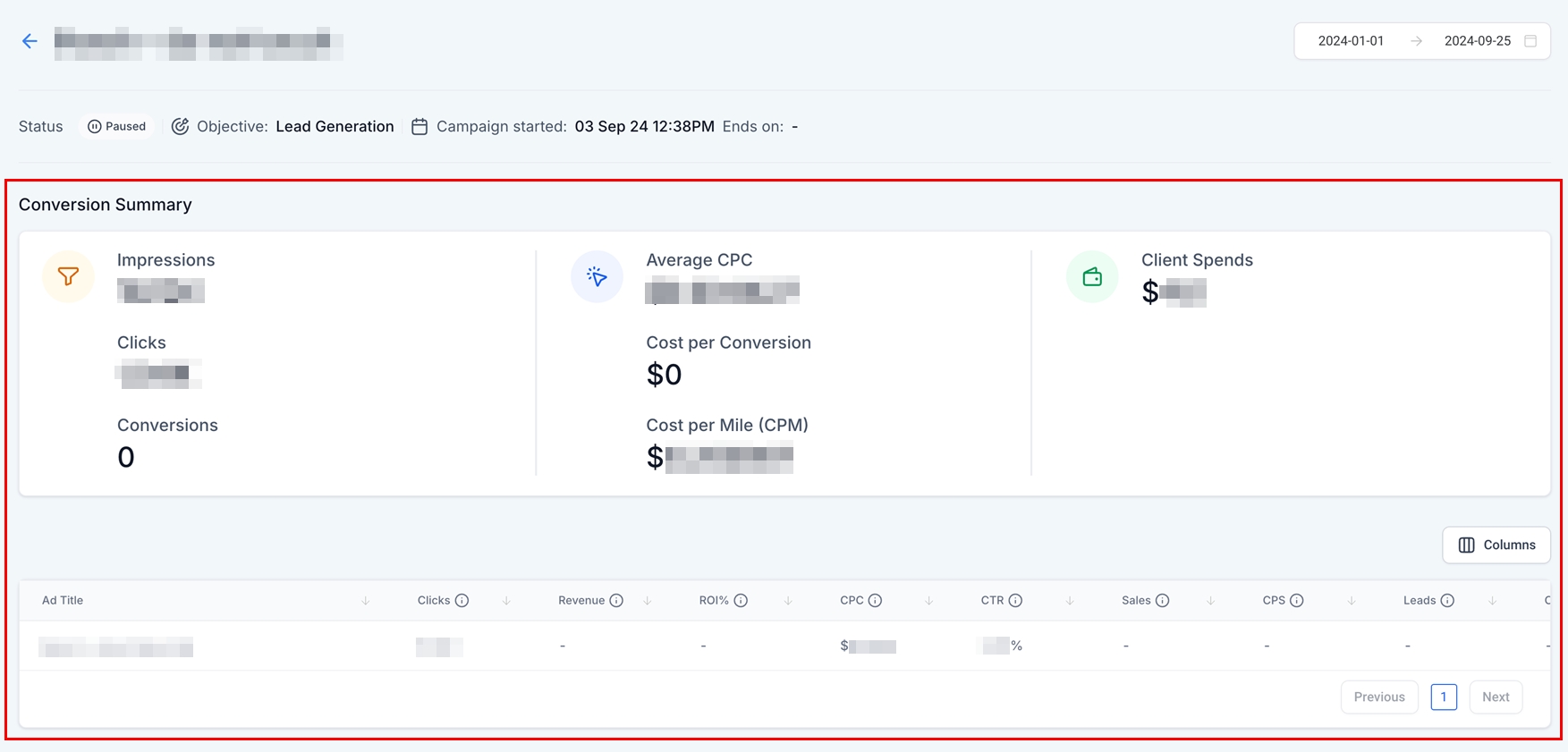Go to Previous page
The height and width of the screenshot is (752, 1568).
click(1378, 697)
